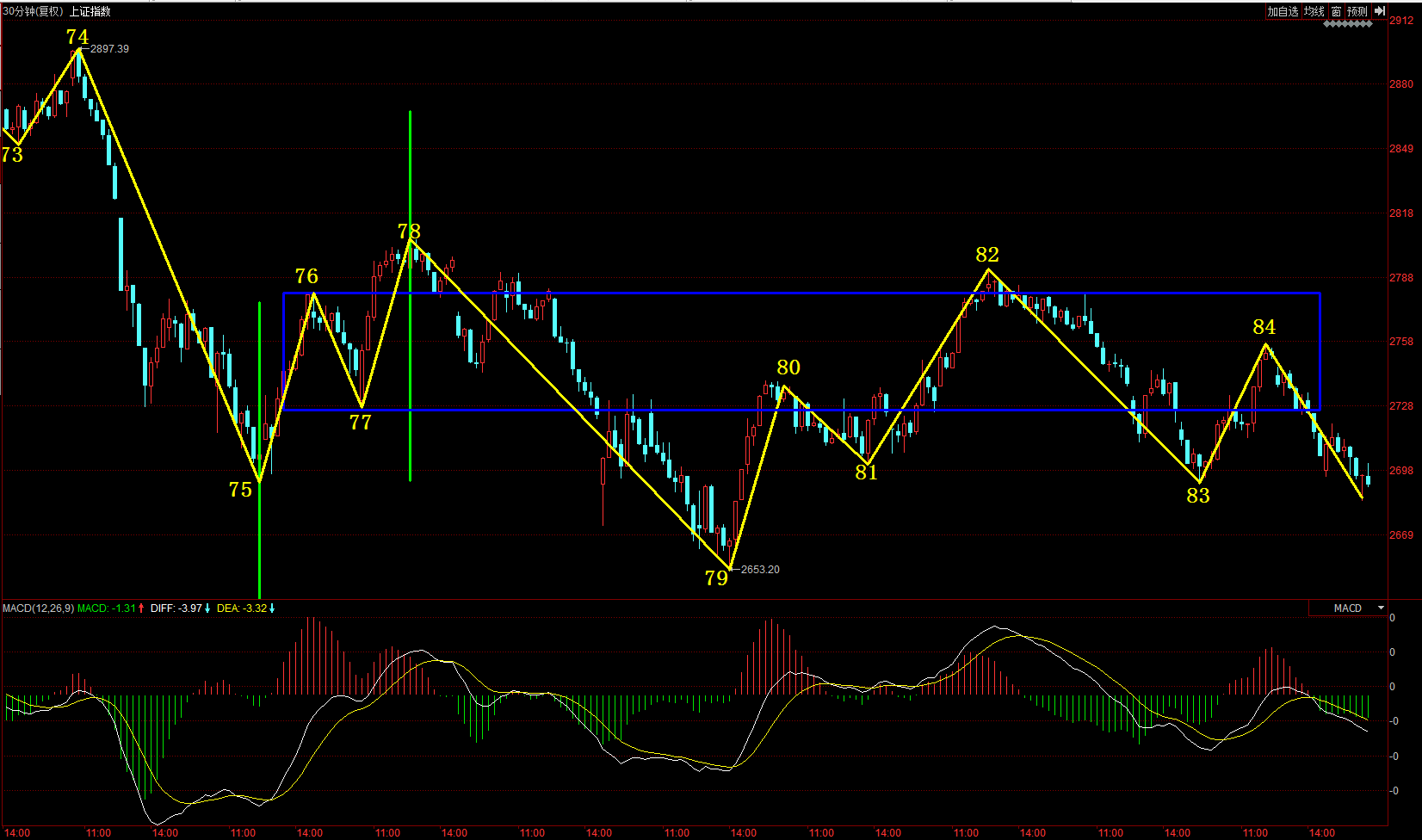Click the cyan down arrow beside DEA value
Screen dimensions: 1422x840
coord(272,608)
